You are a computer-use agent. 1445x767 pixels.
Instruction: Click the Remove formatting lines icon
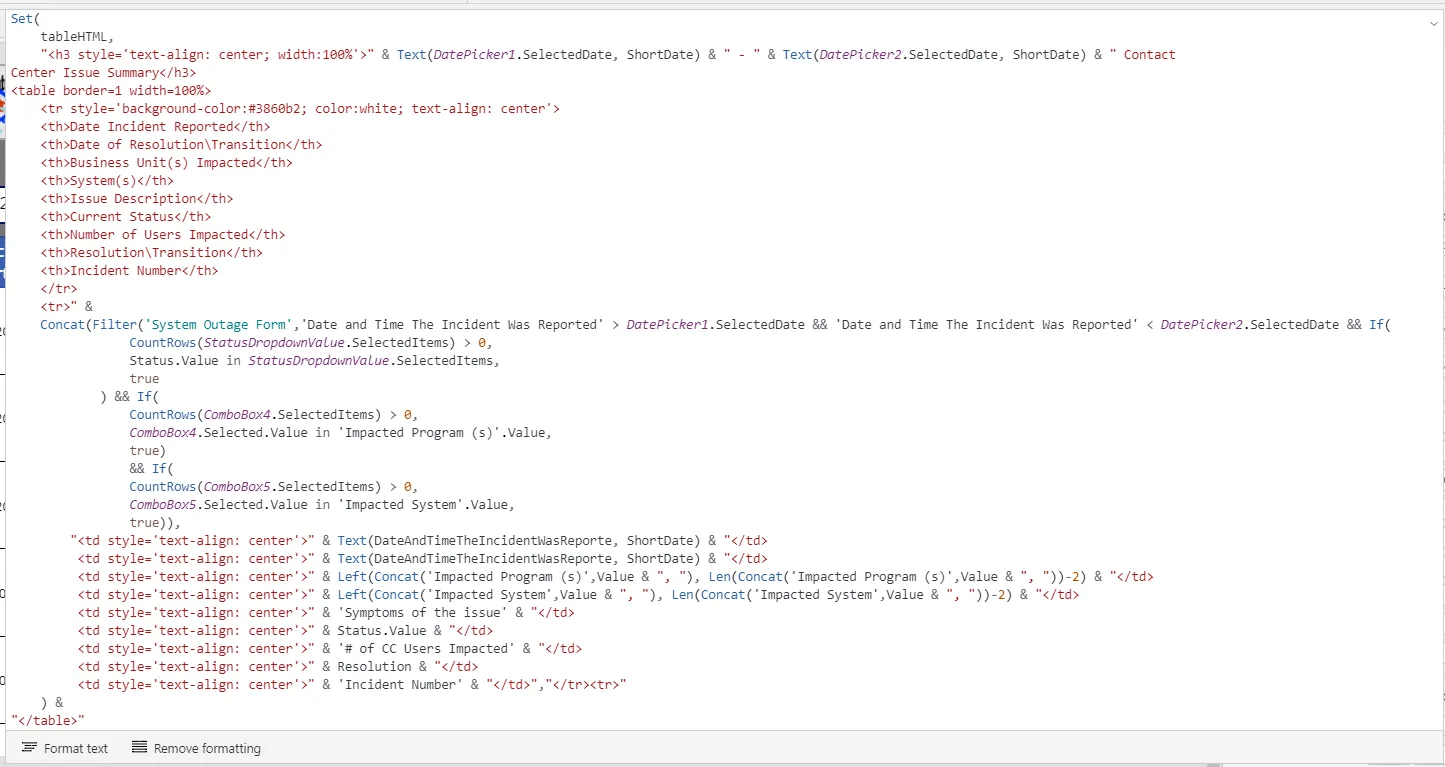click(x=139, y=748)
